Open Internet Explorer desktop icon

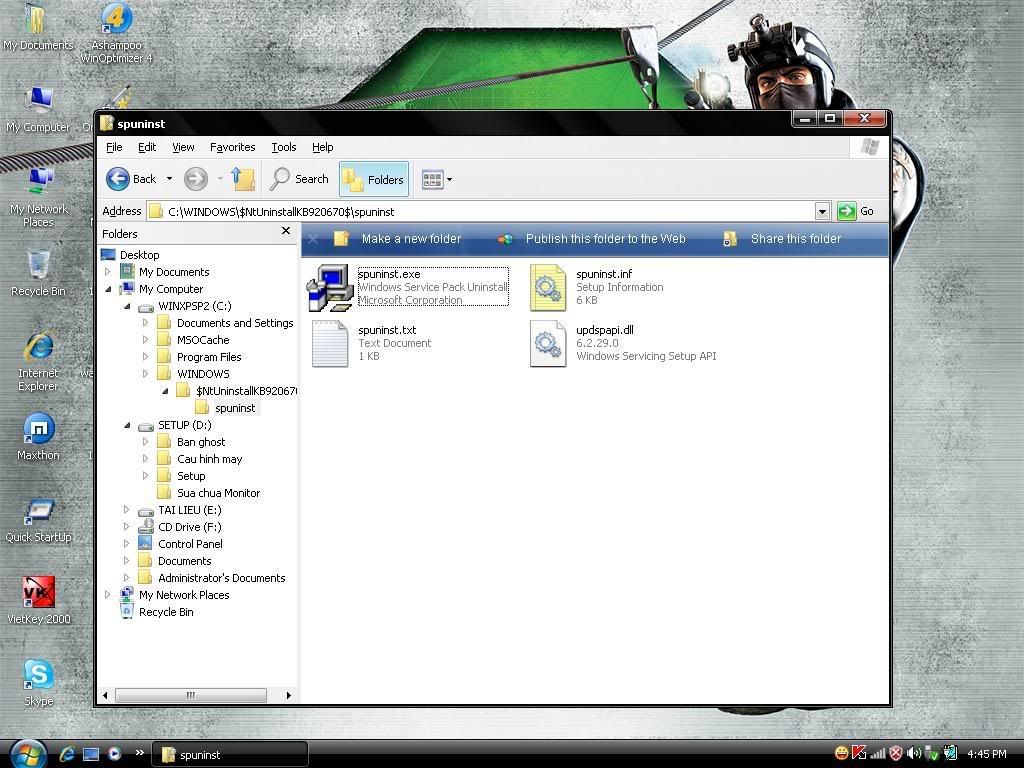38,360
